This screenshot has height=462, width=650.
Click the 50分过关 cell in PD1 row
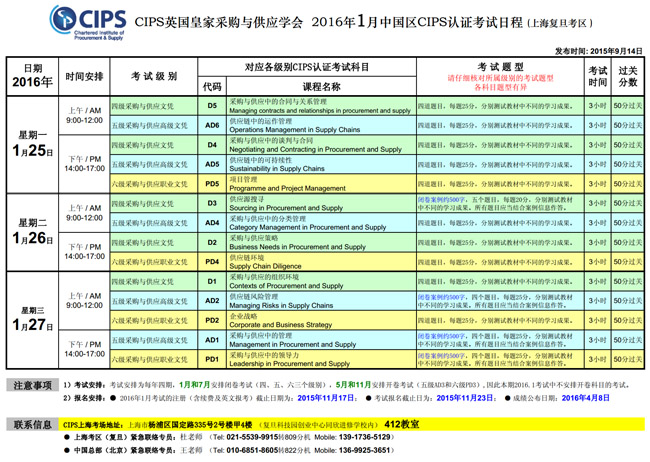(x=628, y=359)
